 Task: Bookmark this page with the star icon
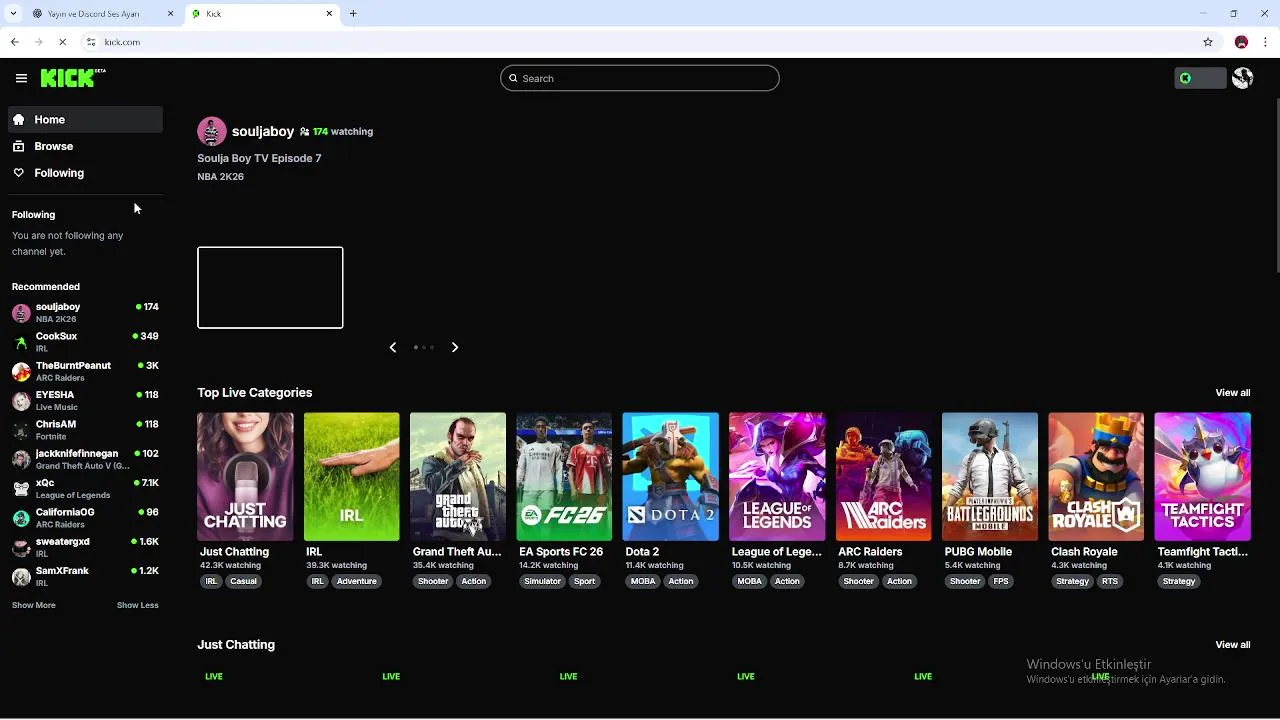1208,42
